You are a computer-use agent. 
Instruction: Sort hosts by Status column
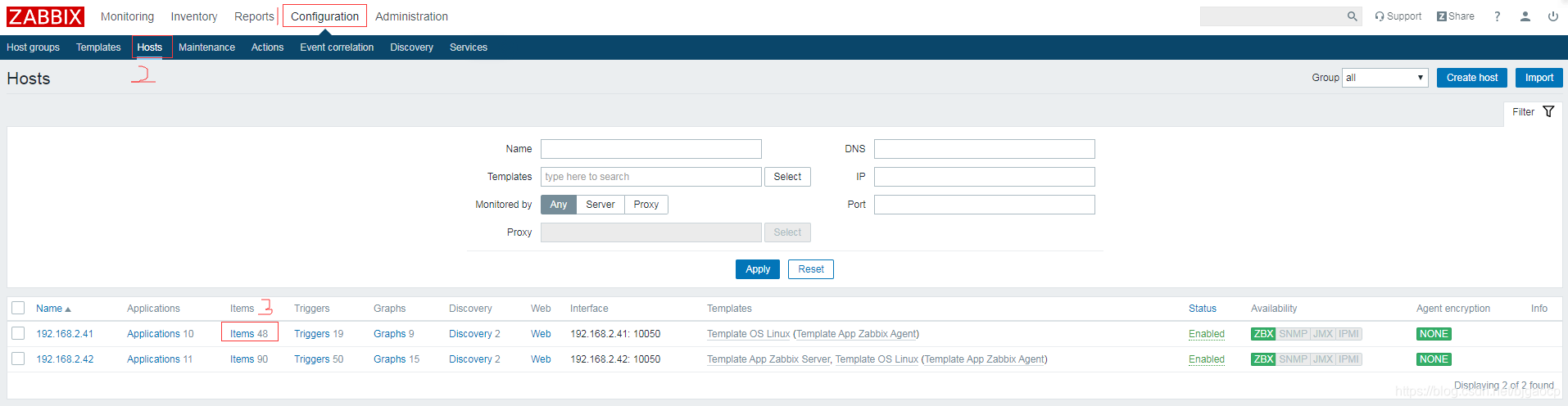tap(1202, 309)
